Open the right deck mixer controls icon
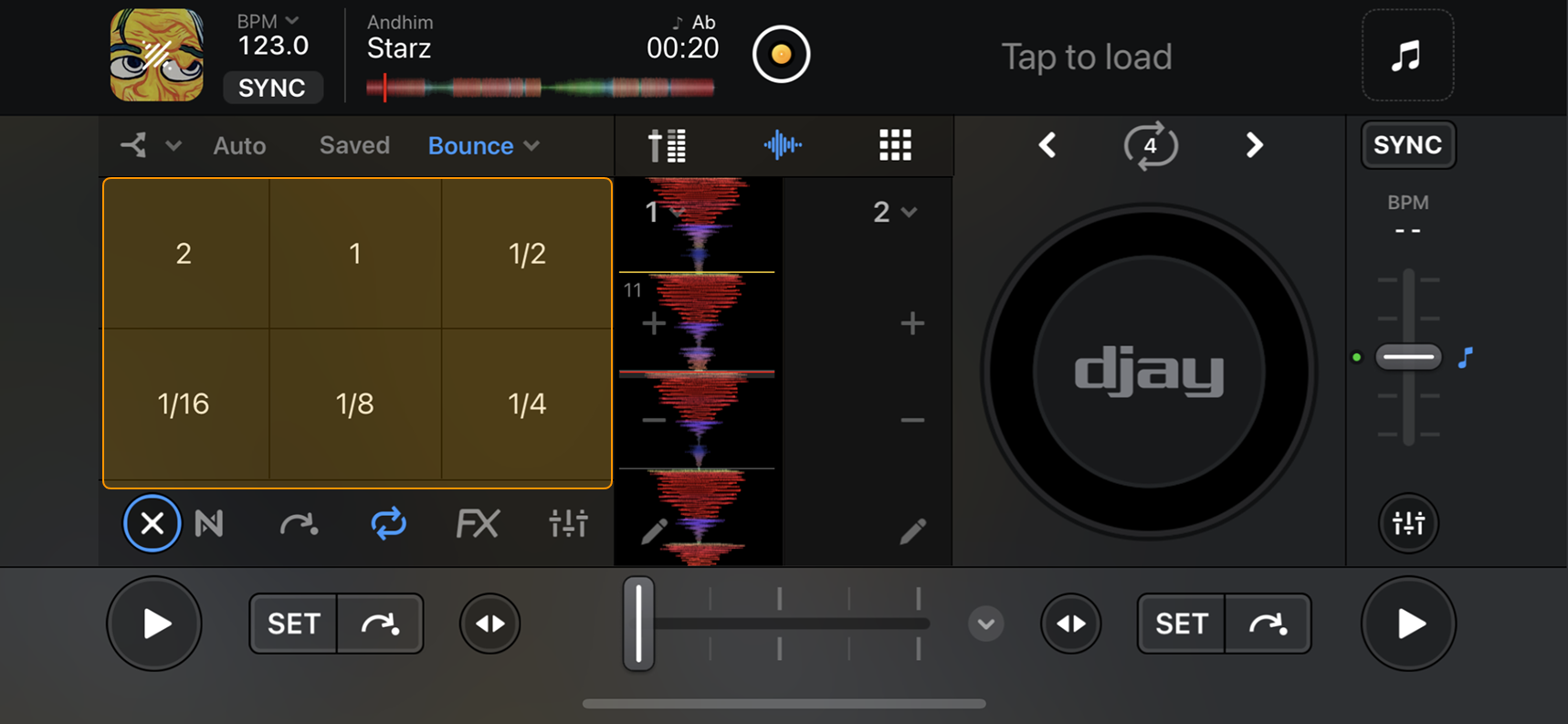Screen dimensions: 1568x724 [1407, 523]
